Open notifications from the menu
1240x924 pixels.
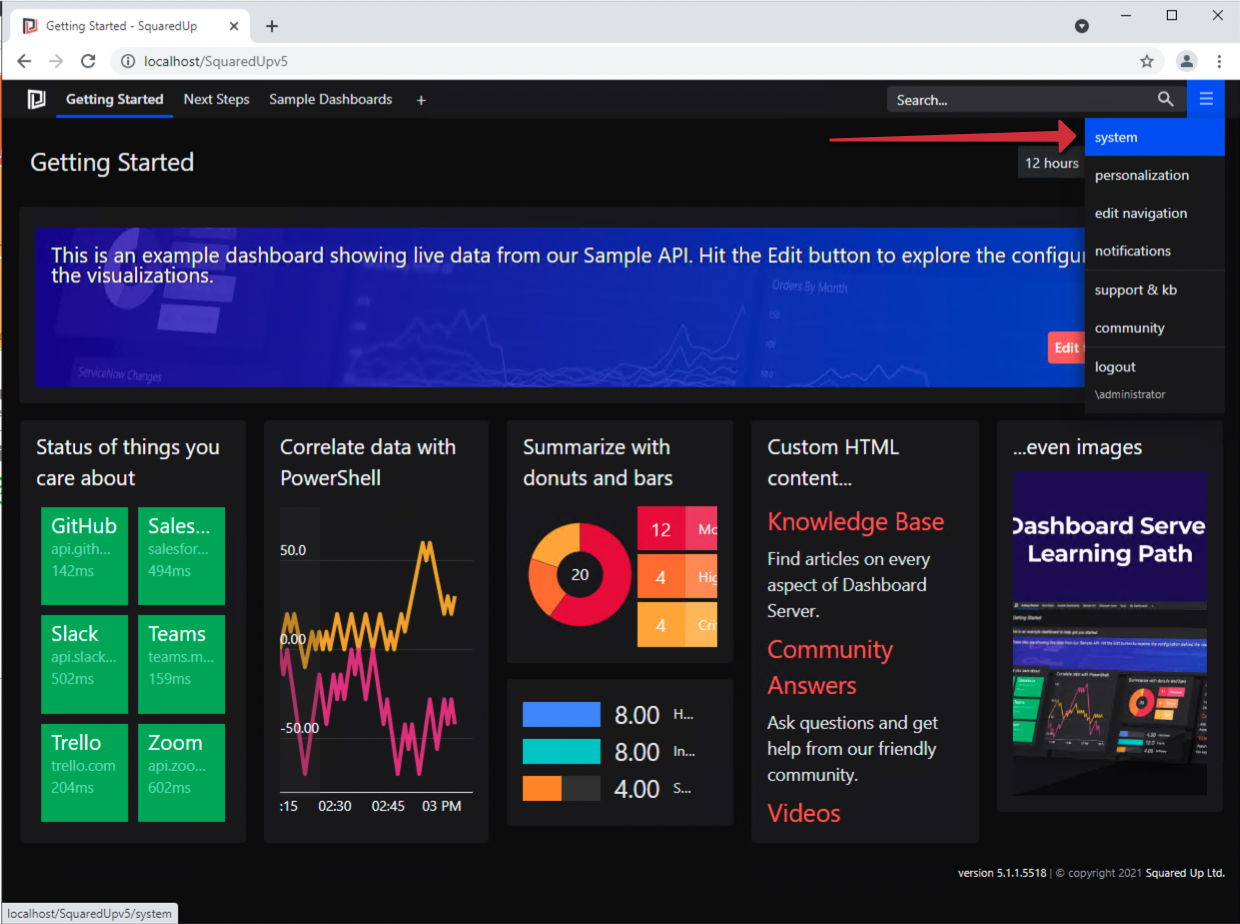(1154, 251)
